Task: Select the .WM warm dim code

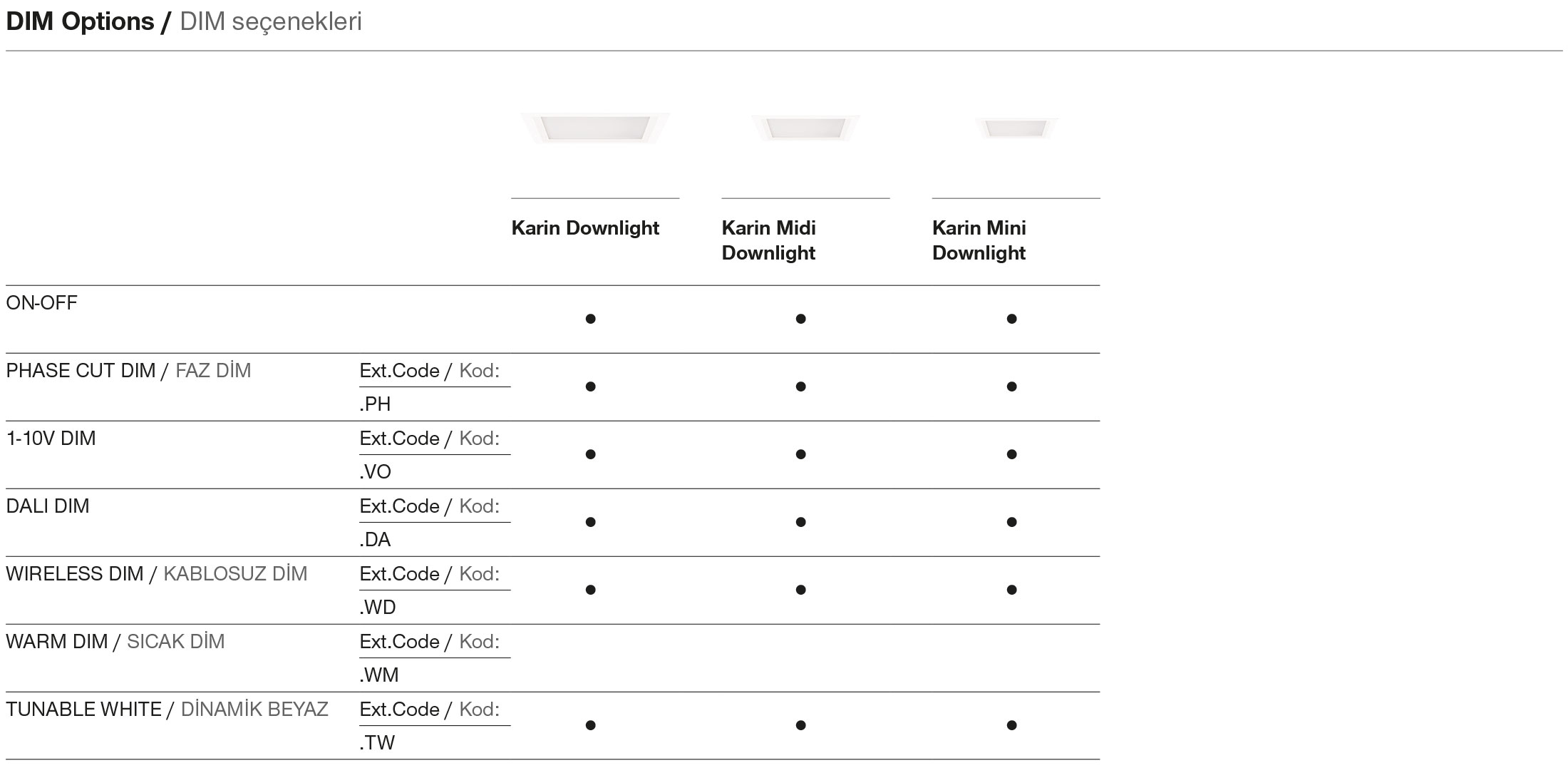Action: [378, 675]
